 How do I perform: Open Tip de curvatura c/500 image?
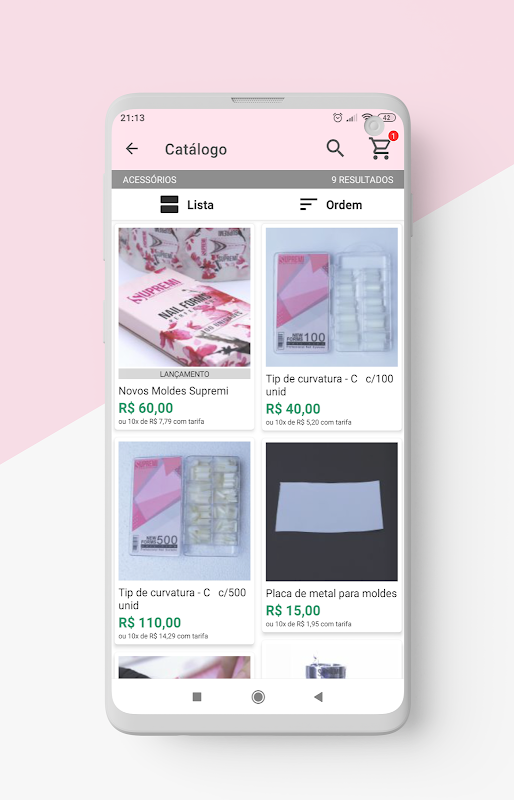tap(184, 511)
